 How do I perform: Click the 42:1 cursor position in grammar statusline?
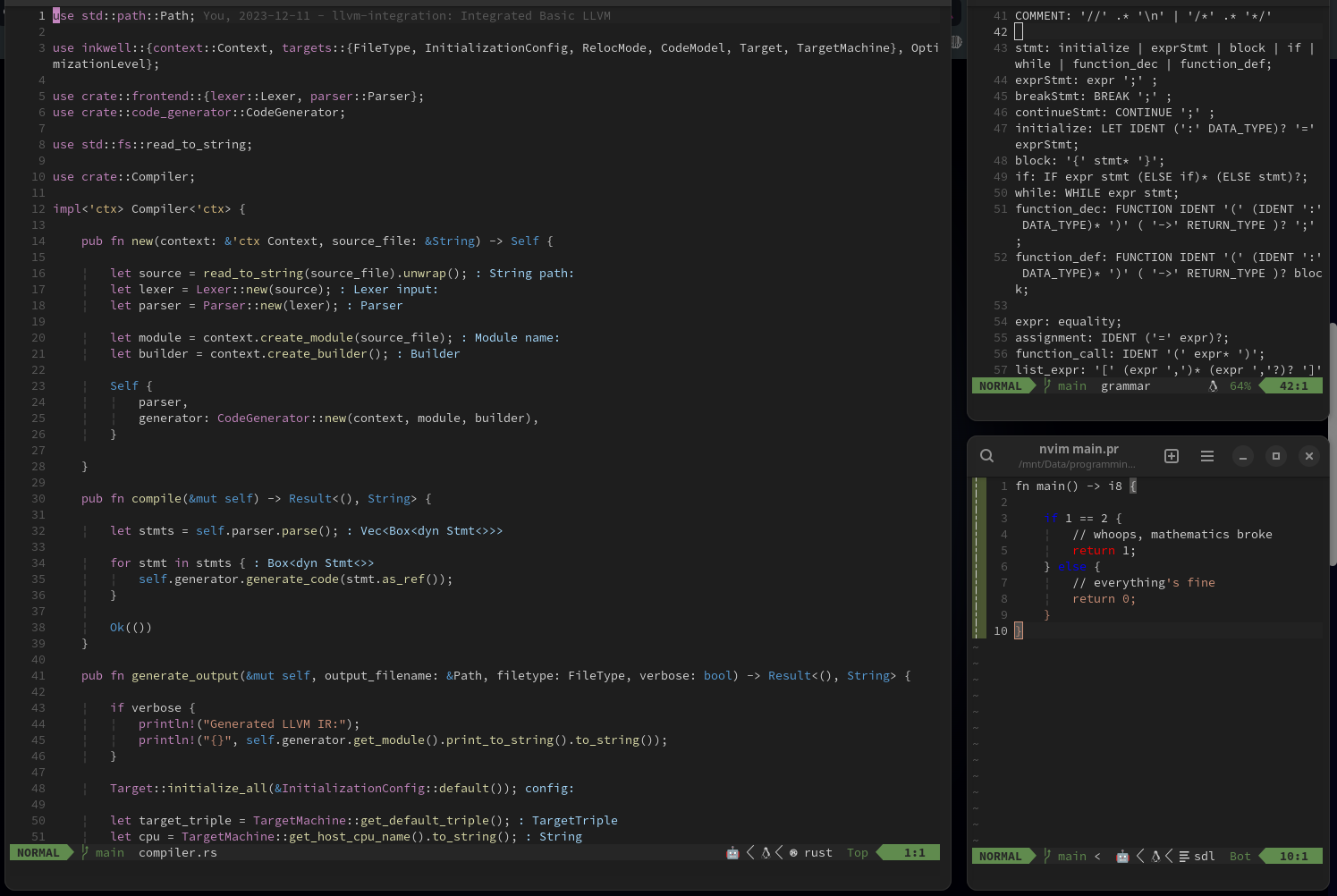(1293, 386)
